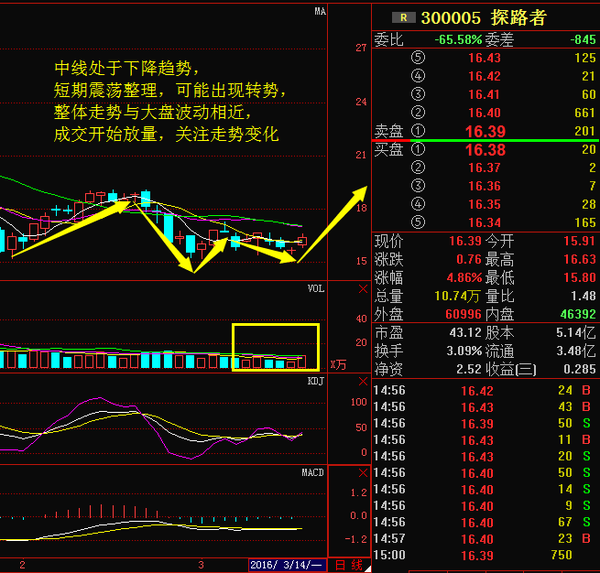This screenshot has width=600, height=573.
Task: Click the 市盈 value 43.12
Action: pyautogui.click(x=465, y=332)
